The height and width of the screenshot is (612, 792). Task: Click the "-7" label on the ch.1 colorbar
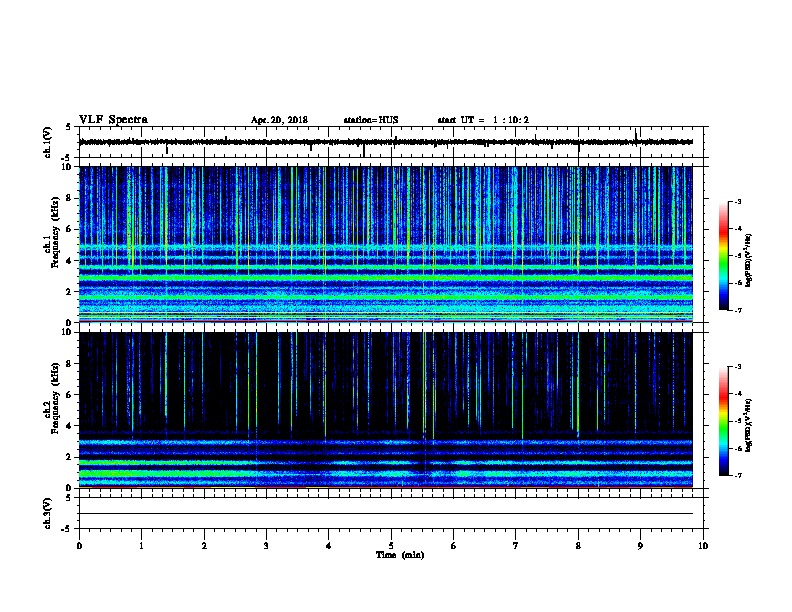[x=737, y=310]
